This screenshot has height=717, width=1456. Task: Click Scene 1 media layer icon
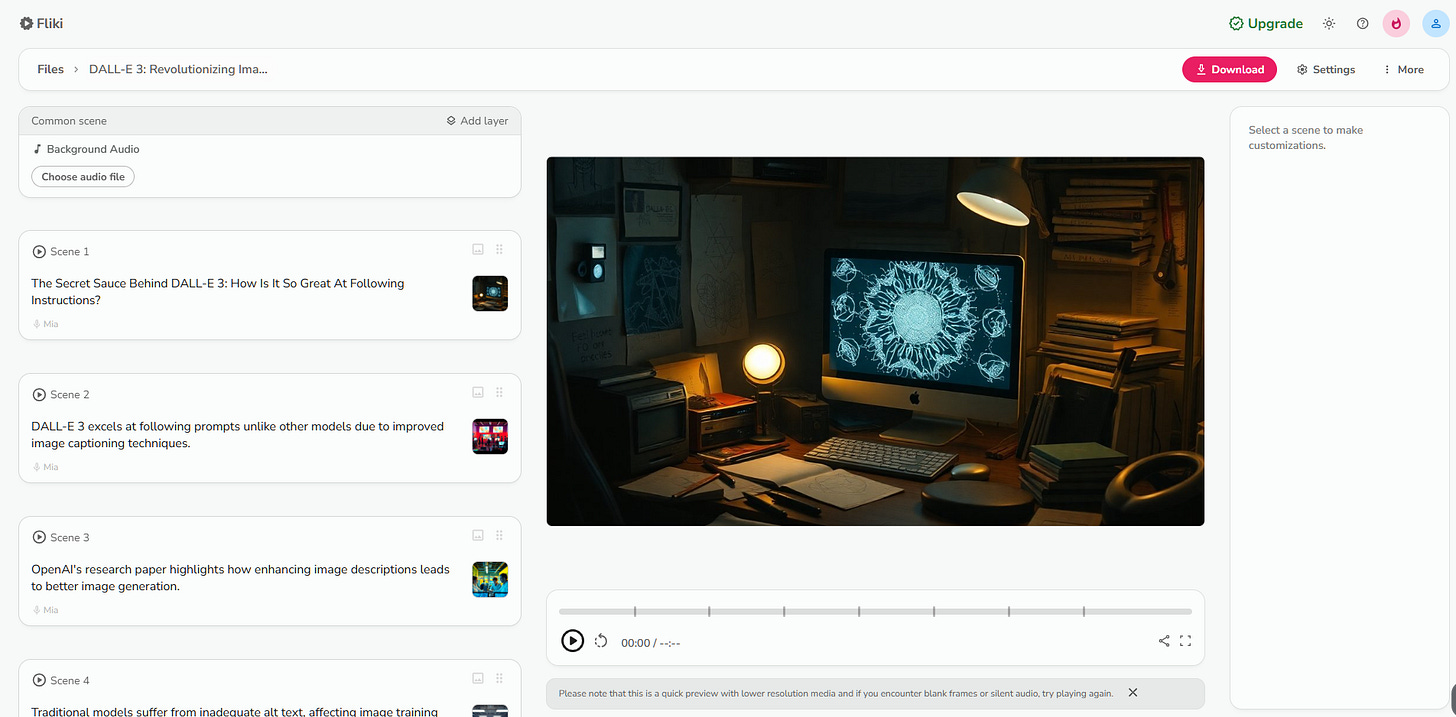(x=478, y=250)
